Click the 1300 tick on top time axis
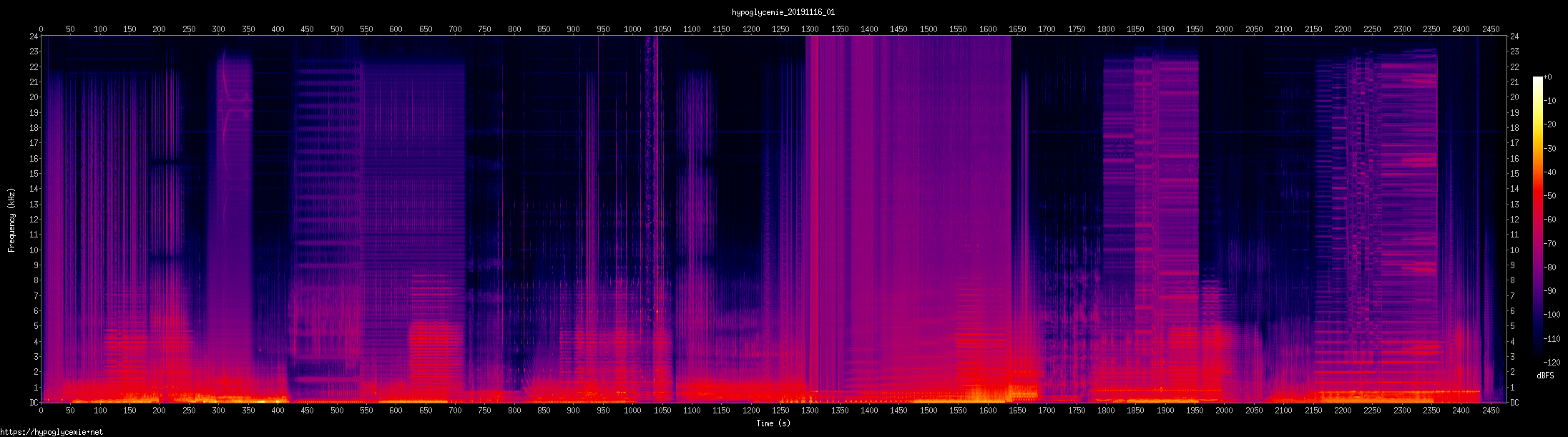This screenshot has width=1568, height=437. (x=810, y=29)
